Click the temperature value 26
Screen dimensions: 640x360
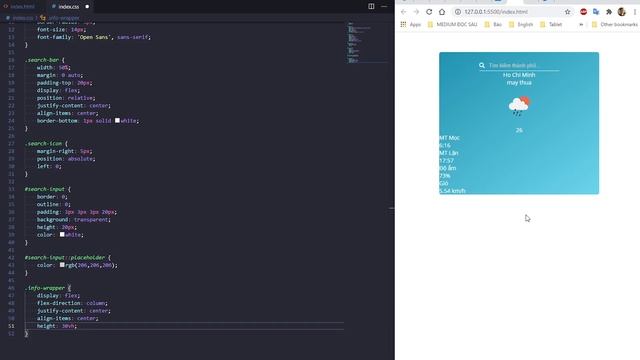tap(519, 130)
